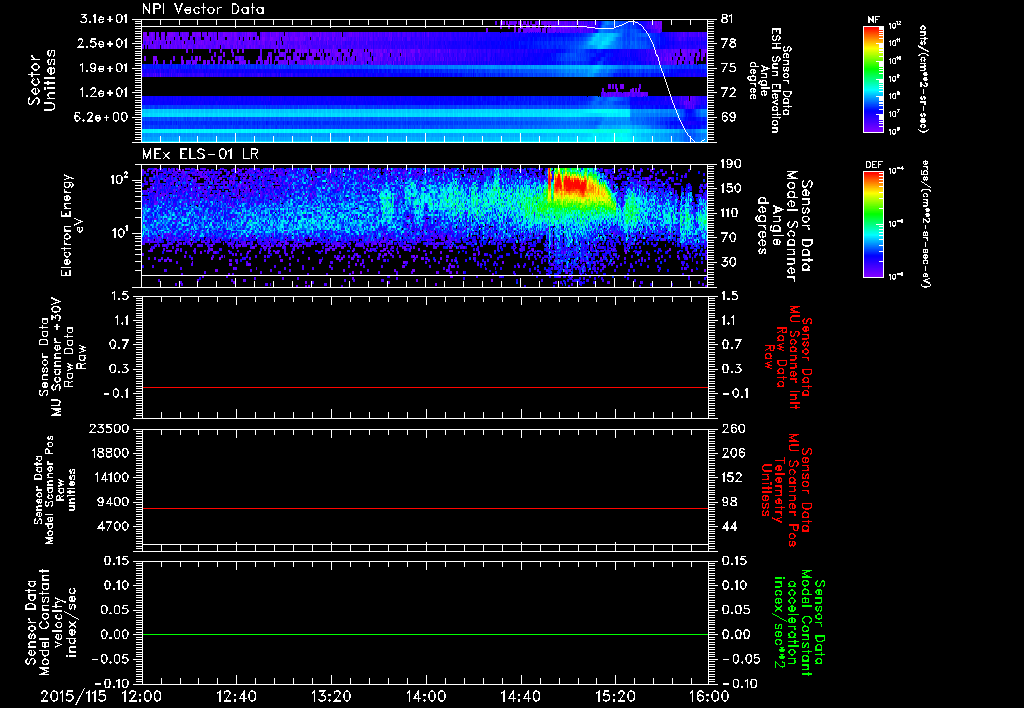Click the 13:20 time axis label
The width and height of the screenshot is (1024, 708).
click(x=331, y=696)
